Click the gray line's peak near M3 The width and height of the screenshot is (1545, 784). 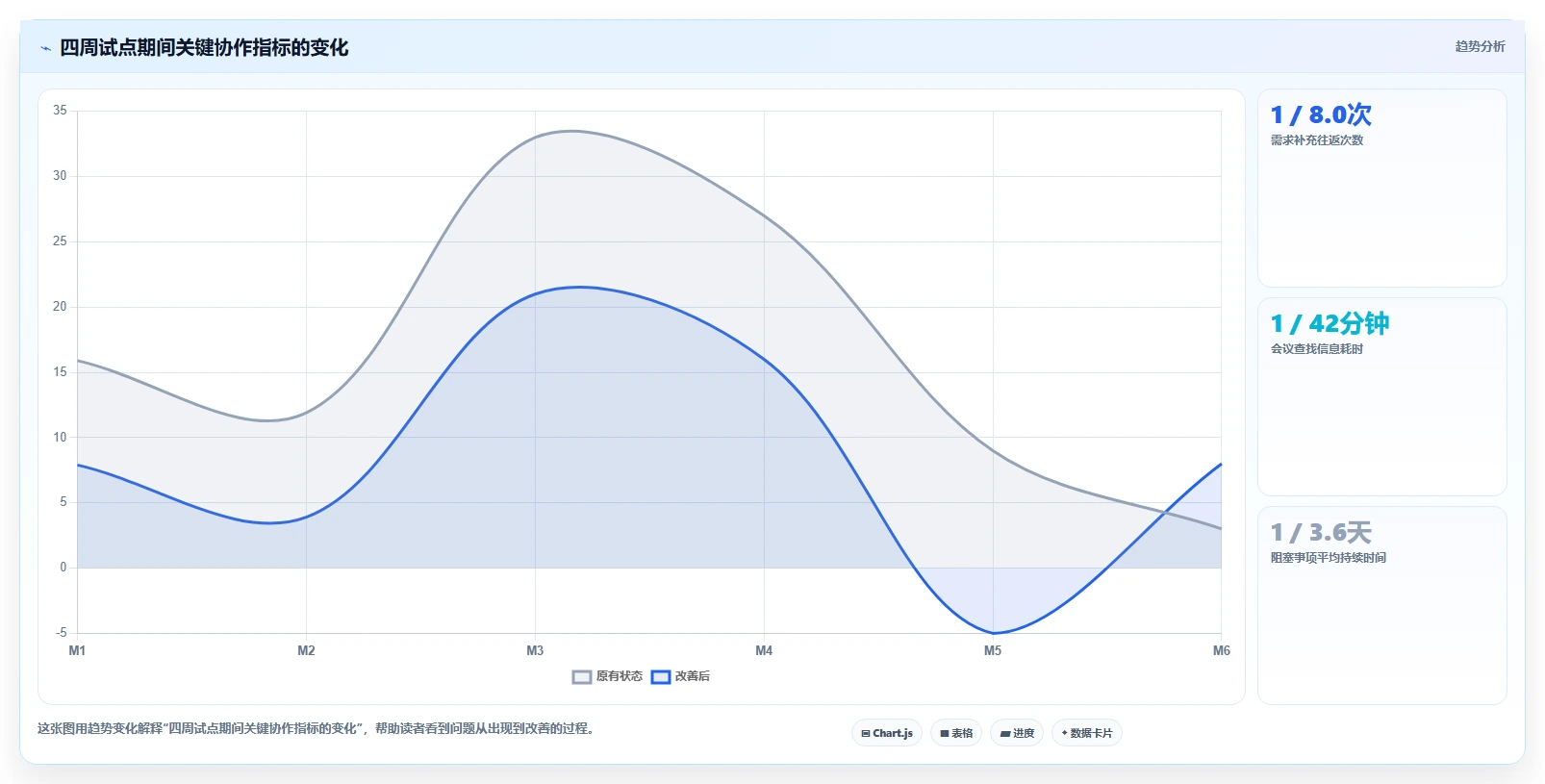pyautogui.click(x=571, y=131)
